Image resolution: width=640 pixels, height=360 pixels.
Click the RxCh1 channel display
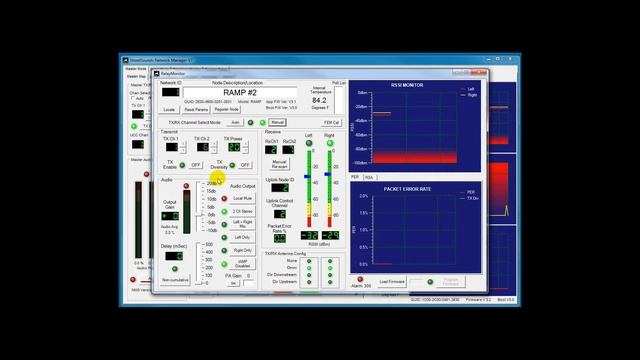pyautogui.click(x=271, y=150)
